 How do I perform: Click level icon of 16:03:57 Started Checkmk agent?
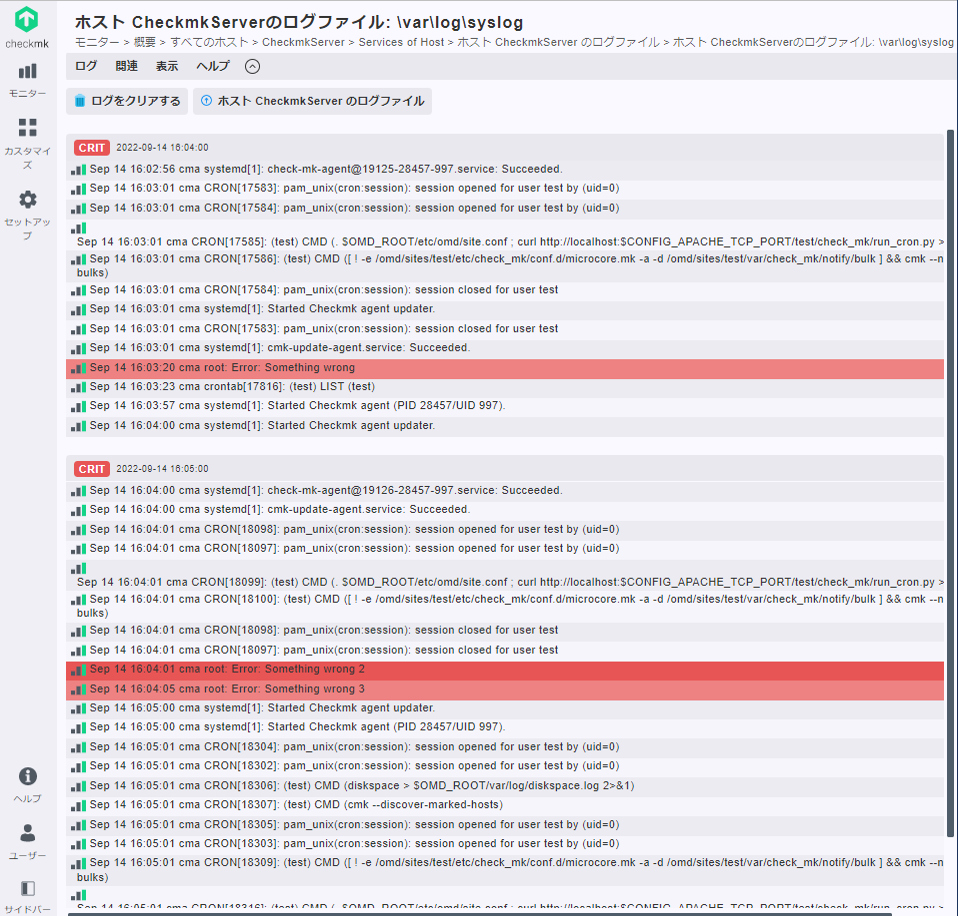click(78, 407)
